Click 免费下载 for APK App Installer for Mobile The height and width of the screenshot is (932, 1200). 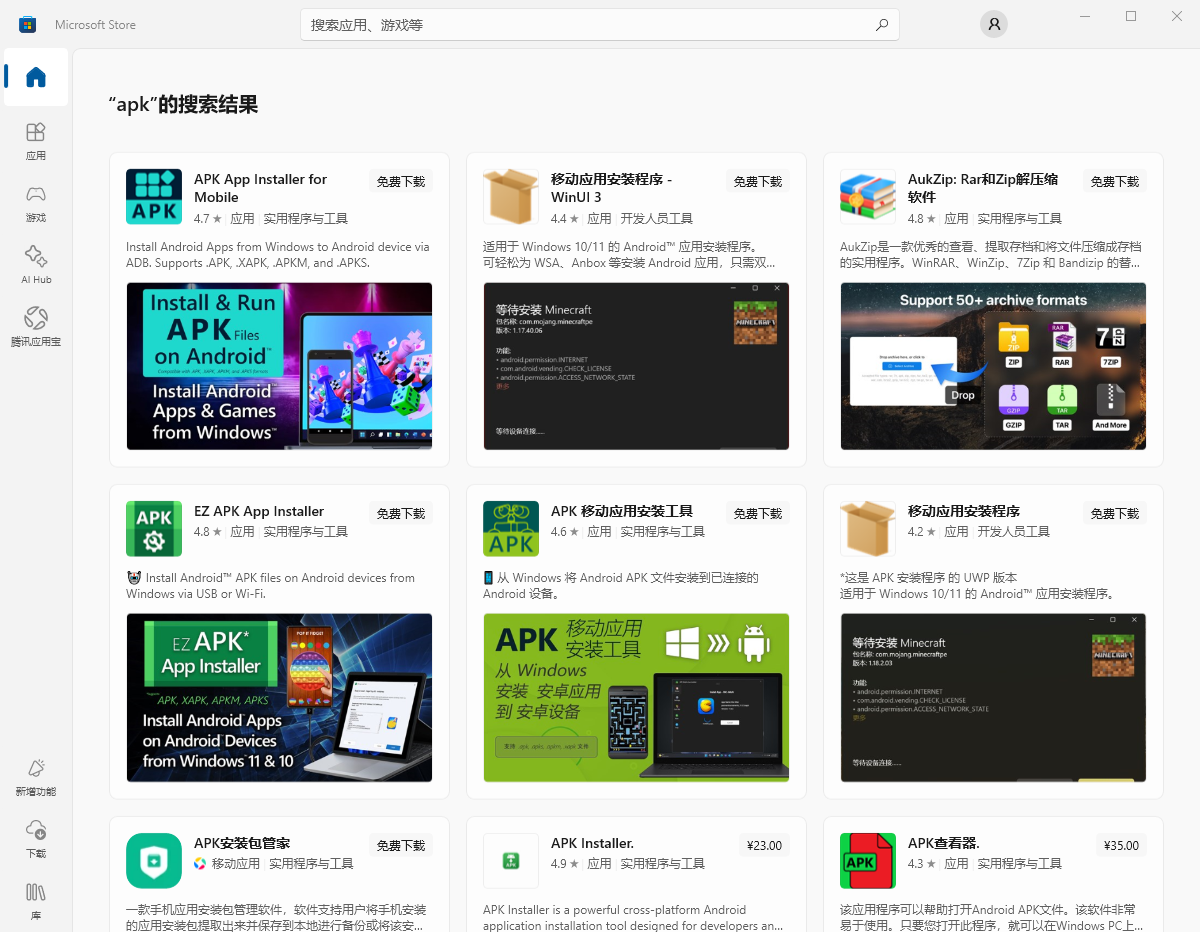point(401,181)
